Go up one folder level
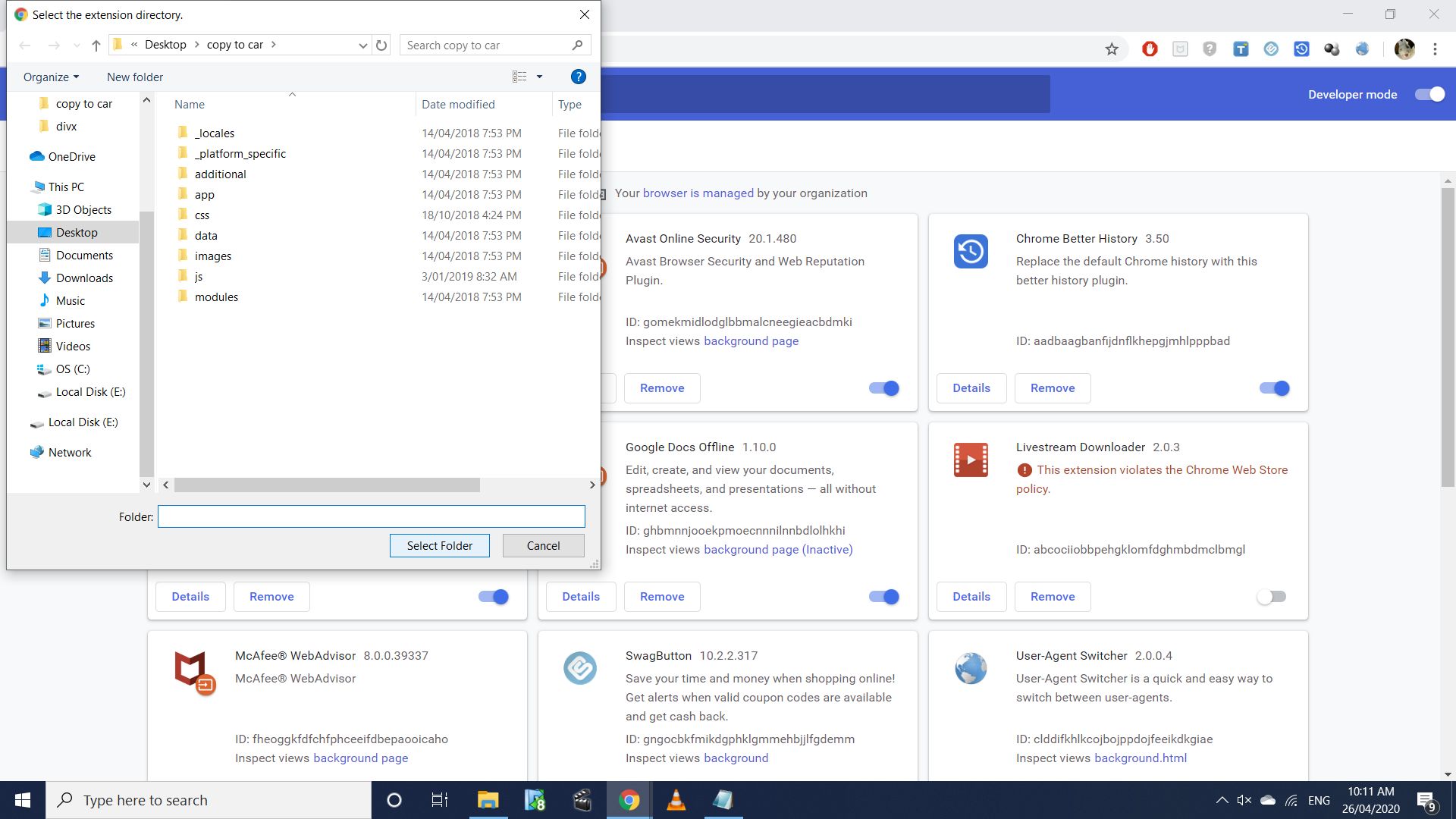This screenshot has height=819, width=1456. click(x=96, y=45)
